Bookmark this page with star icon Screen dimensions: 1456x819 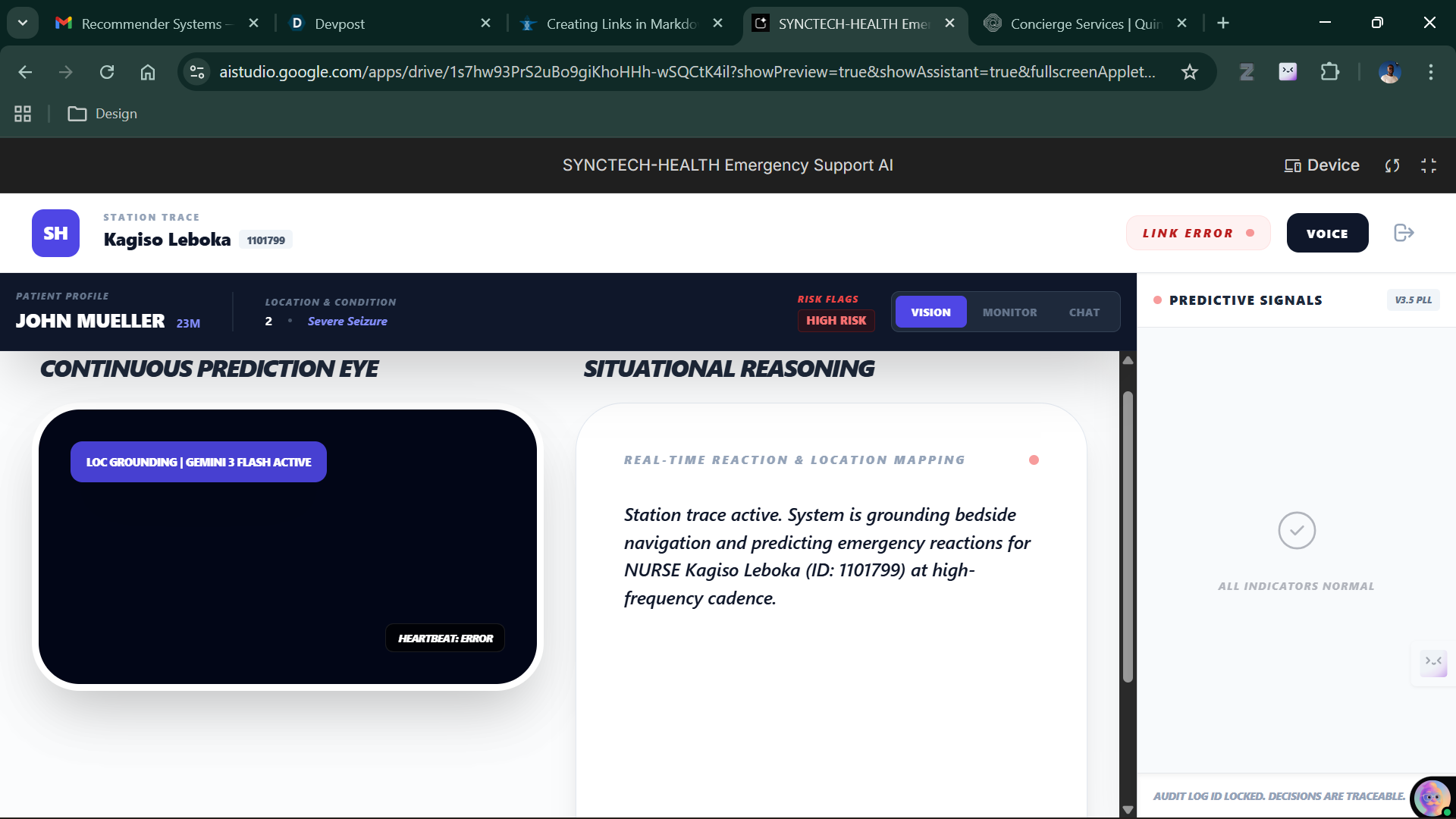point(1189,72)
